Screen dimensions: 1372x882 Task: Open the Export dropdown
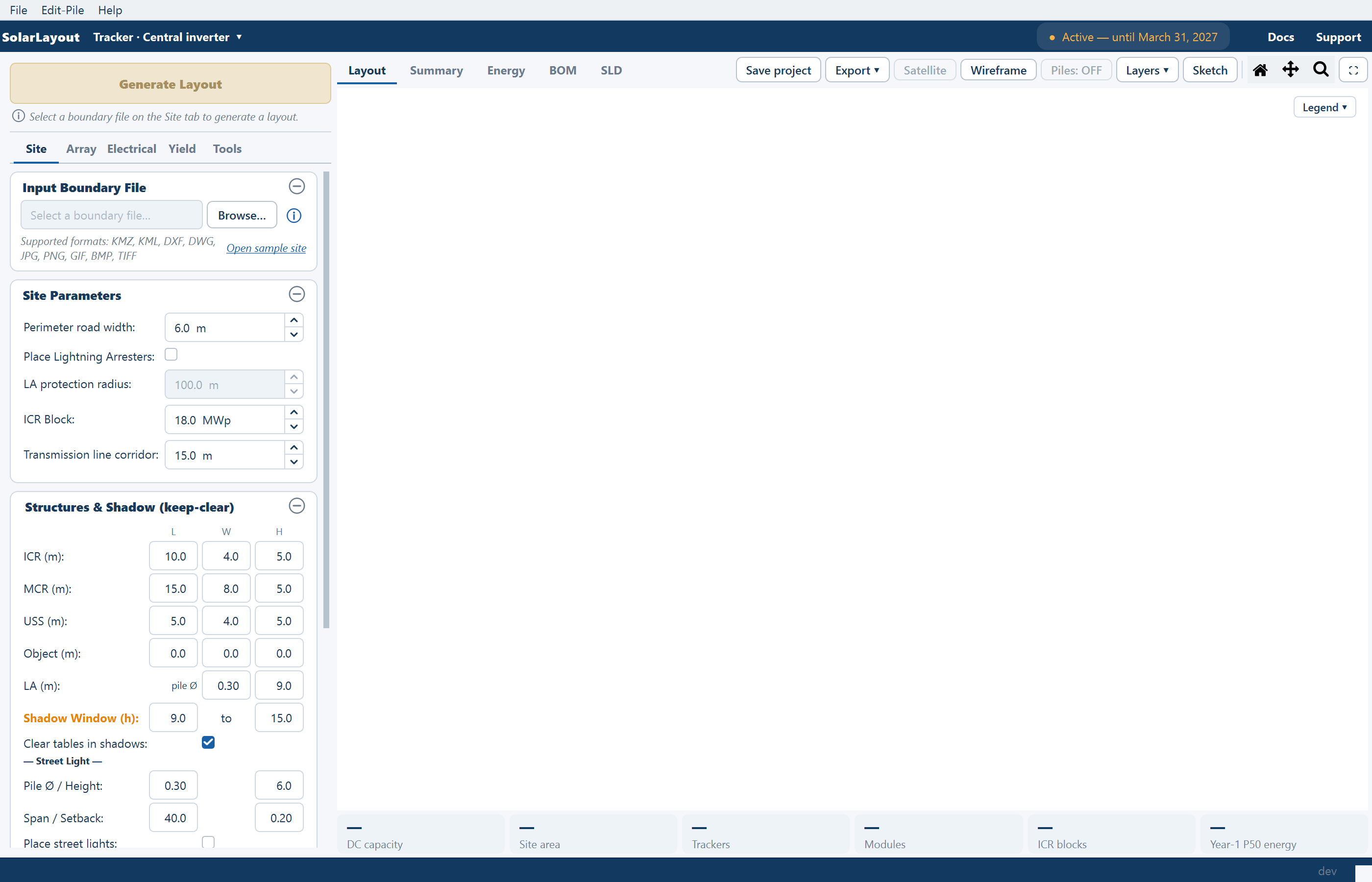857,70
